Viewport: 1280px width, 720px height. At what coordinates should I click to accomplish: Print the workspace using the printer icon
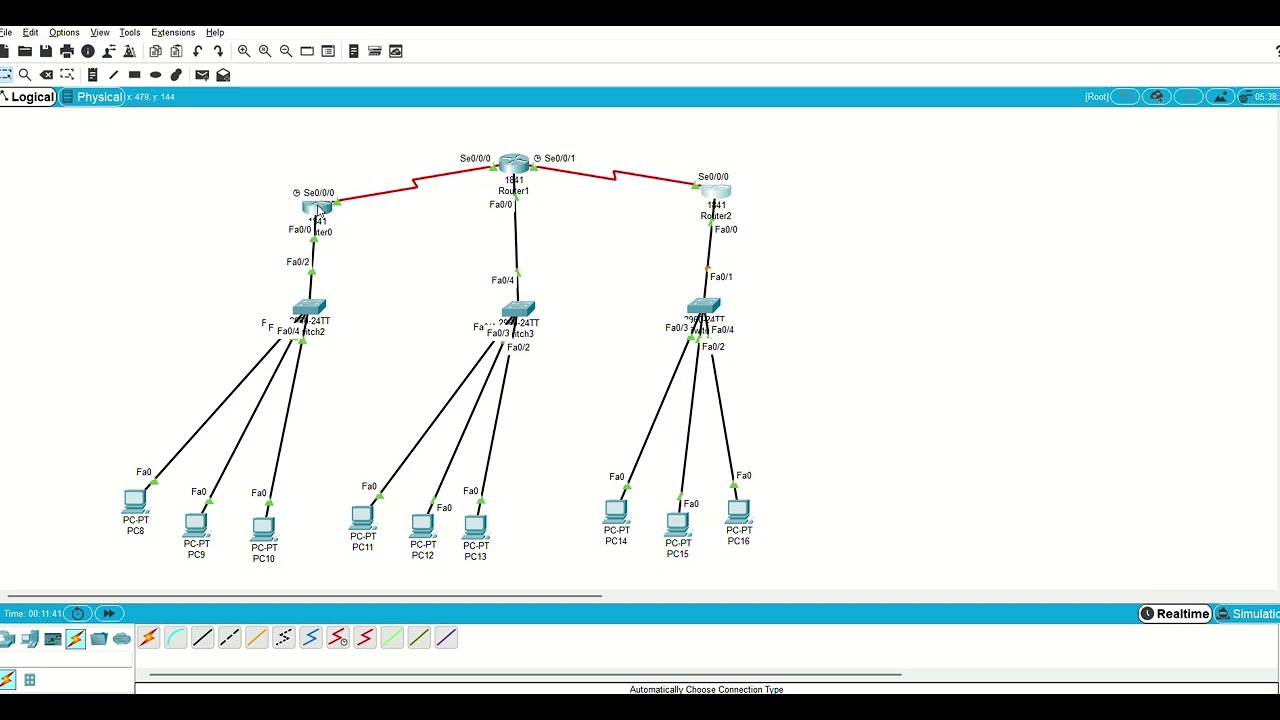67,51
